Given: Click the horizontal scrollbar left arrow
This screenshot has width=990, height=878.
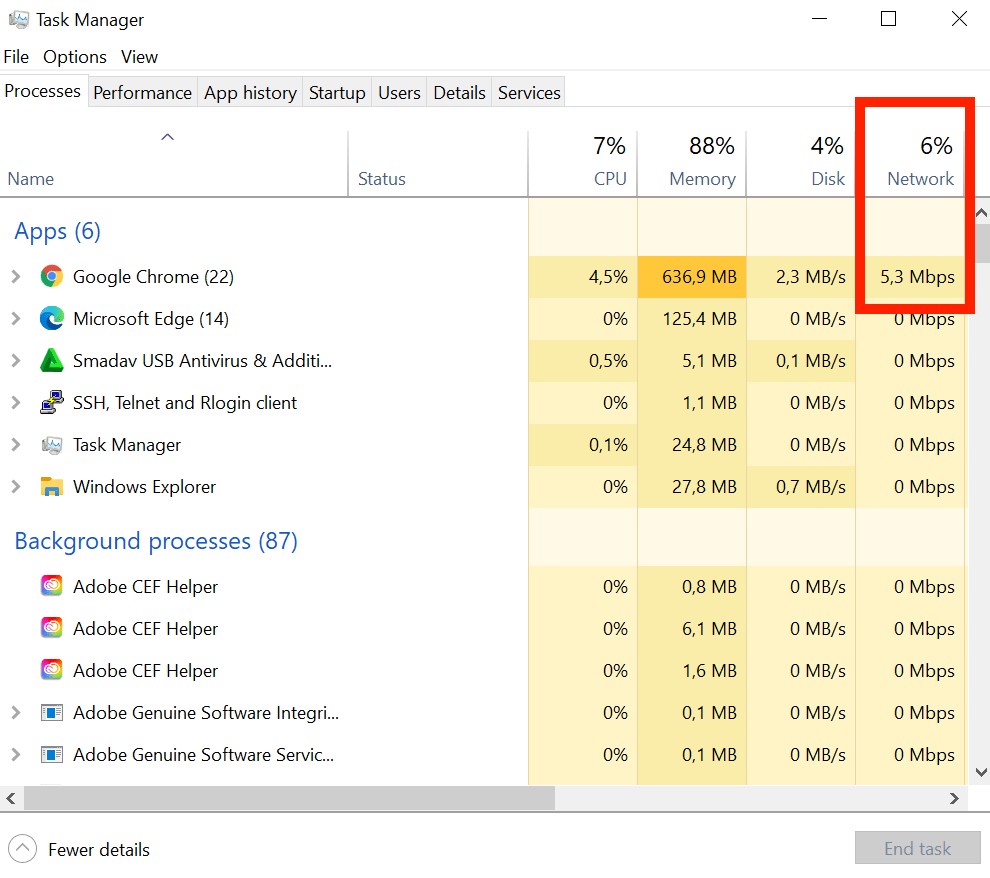Looking at the screenshot, I should tap(11, 798).
